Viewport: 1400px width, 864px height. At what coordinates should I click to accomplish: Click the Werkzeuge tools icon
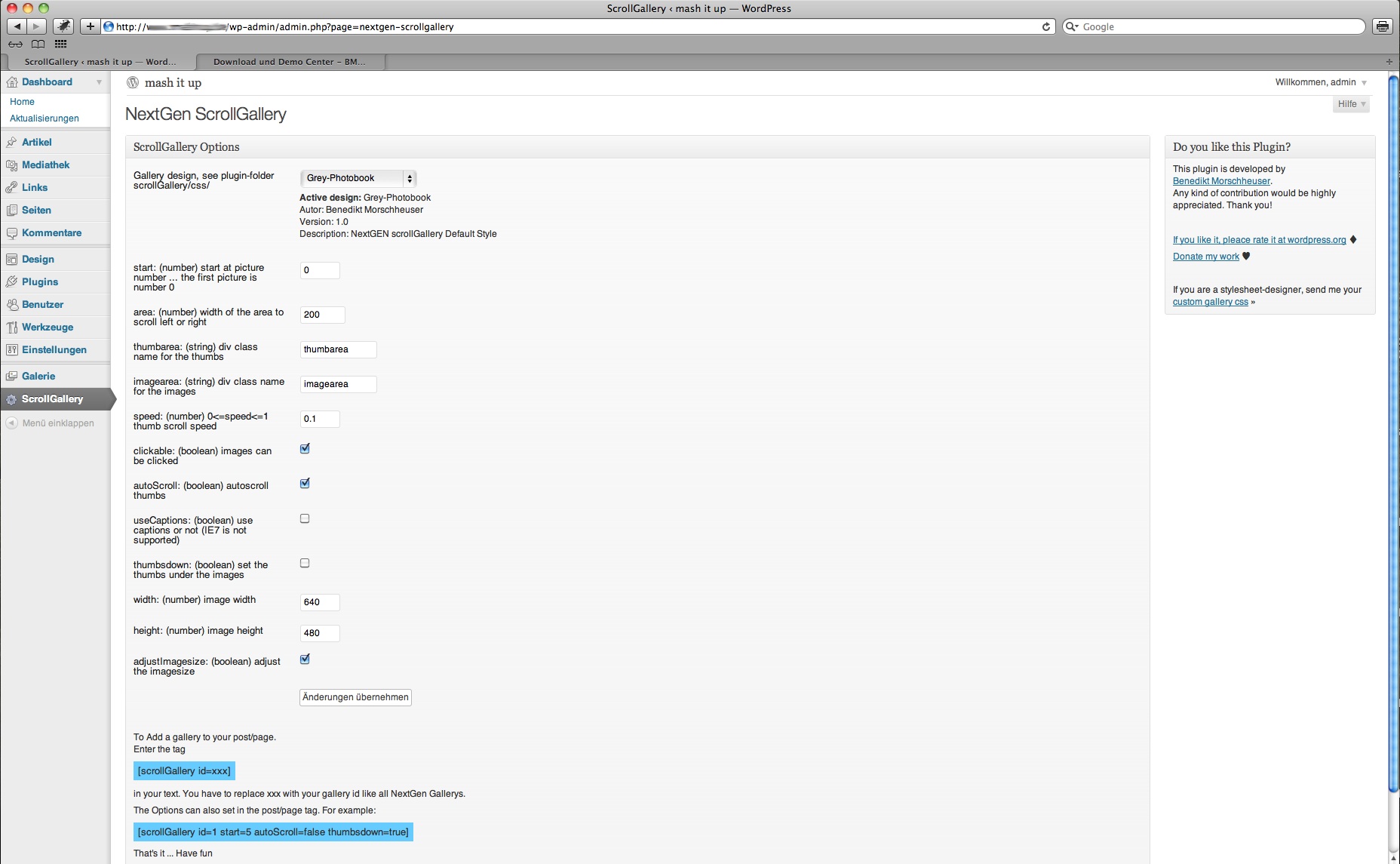[x=11, y=327]
